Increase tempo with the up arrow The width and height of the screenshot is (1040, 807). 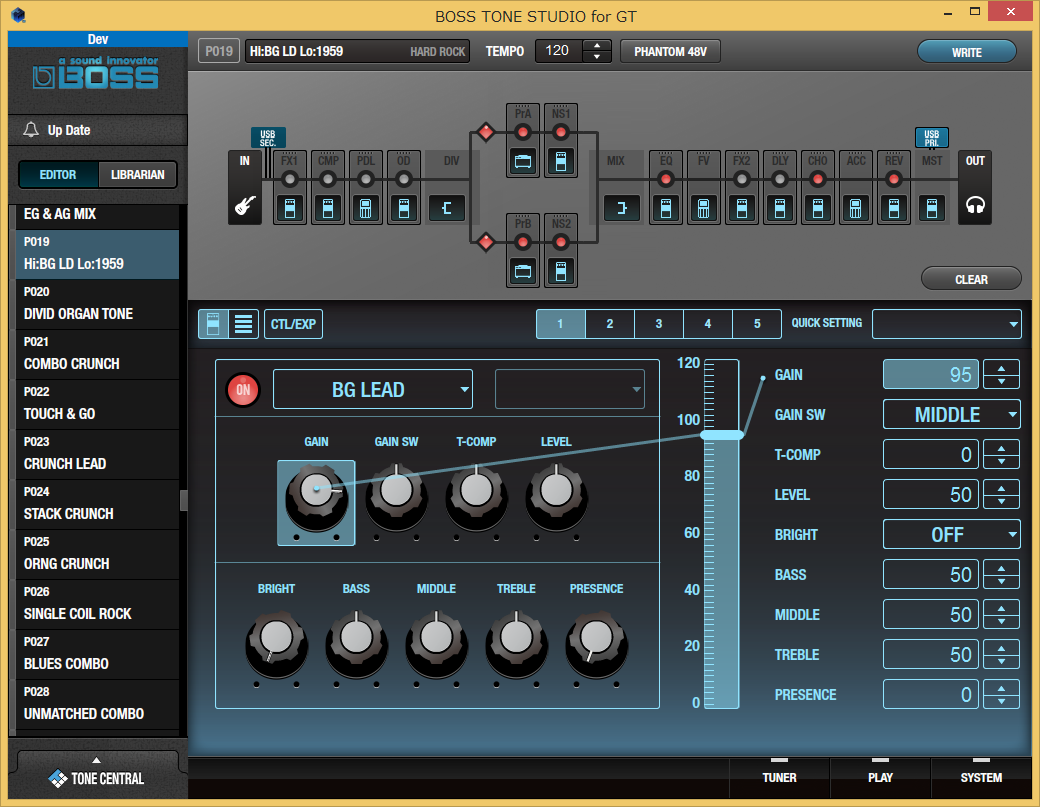pos(597,46)
